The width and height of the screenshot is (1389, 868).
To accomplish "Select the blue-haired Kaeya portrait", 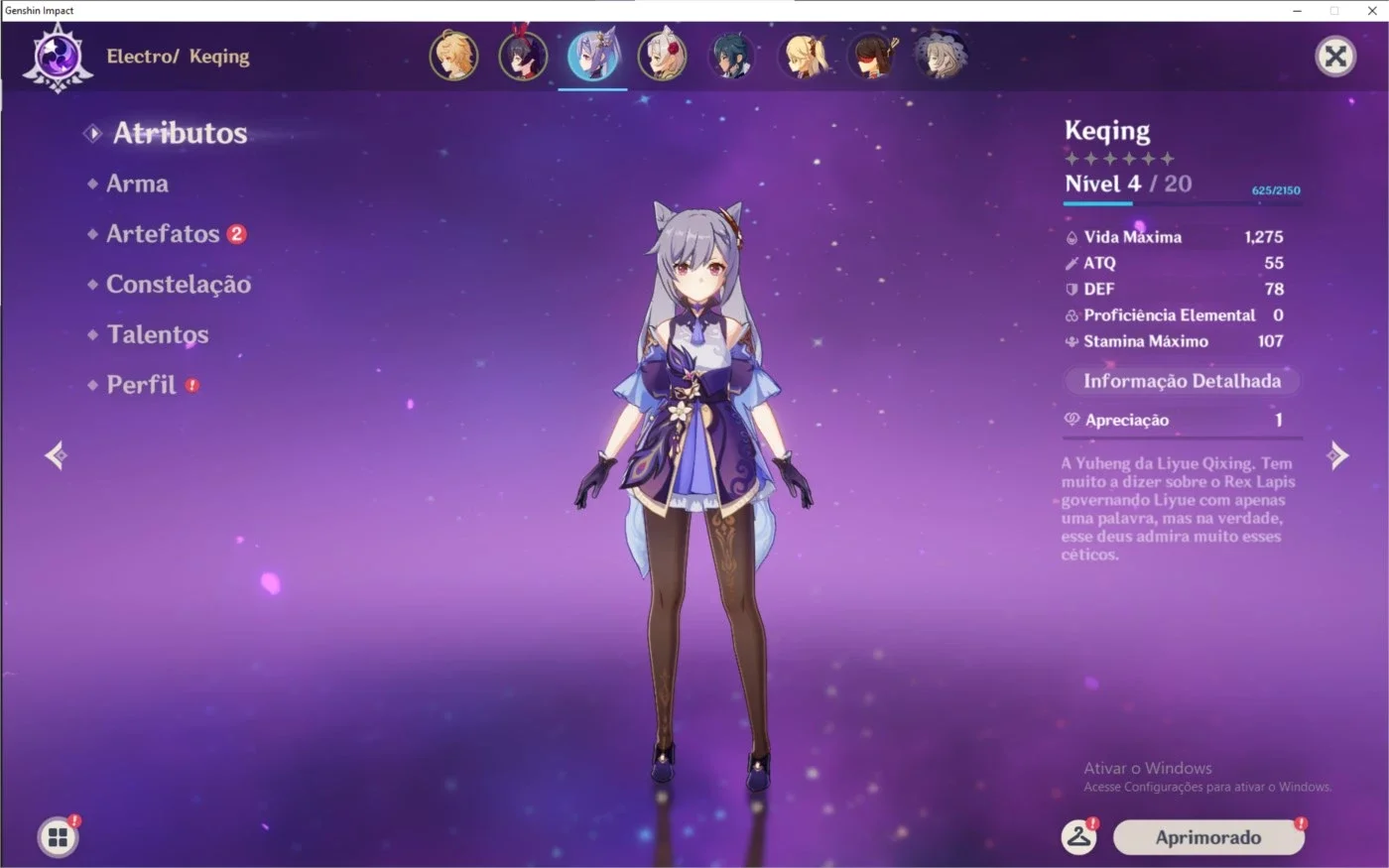I will click(x=731, y=56).
